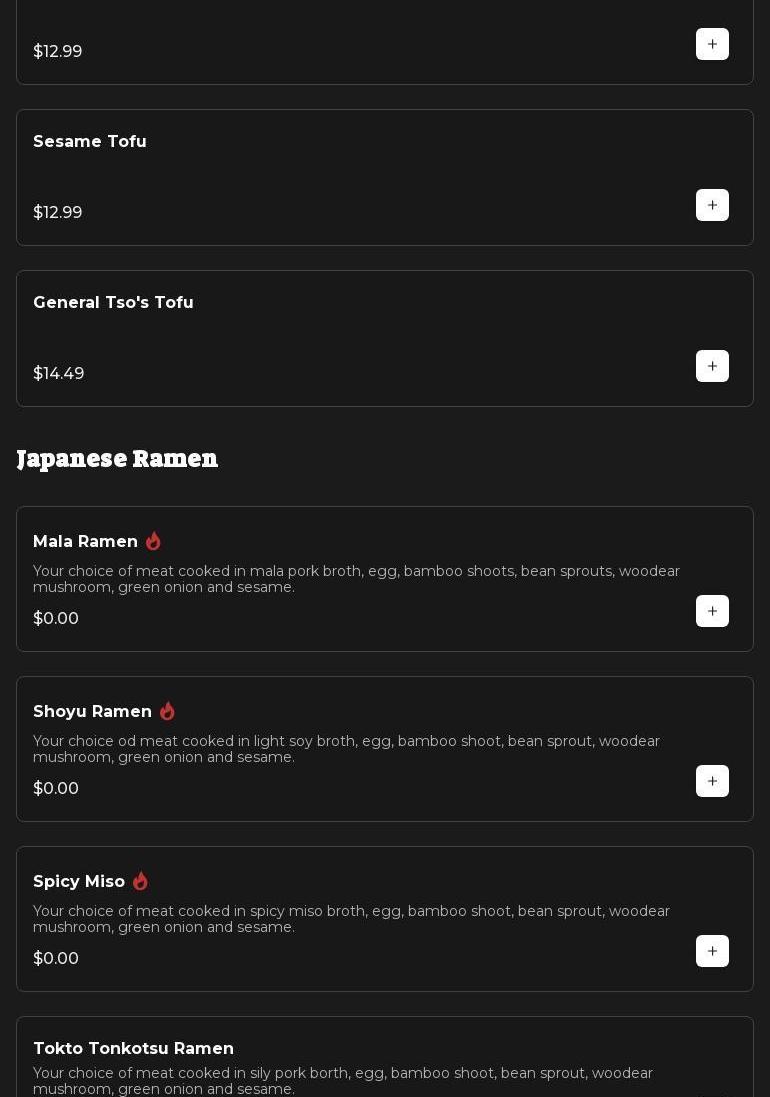Select the Mala Ramen item name
This screenshot has height=1097, width=770.
(85, 542)
